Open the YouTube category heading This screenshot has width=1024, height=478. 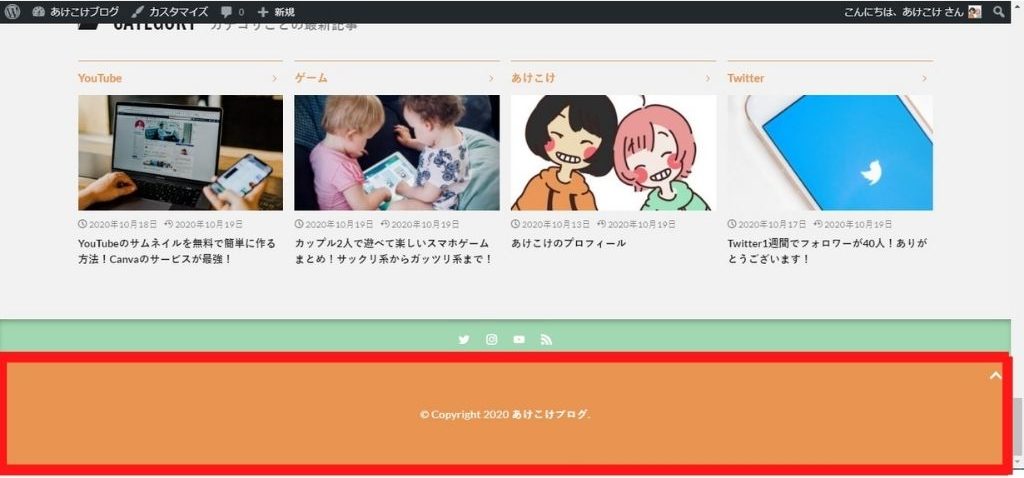[100, 78]
